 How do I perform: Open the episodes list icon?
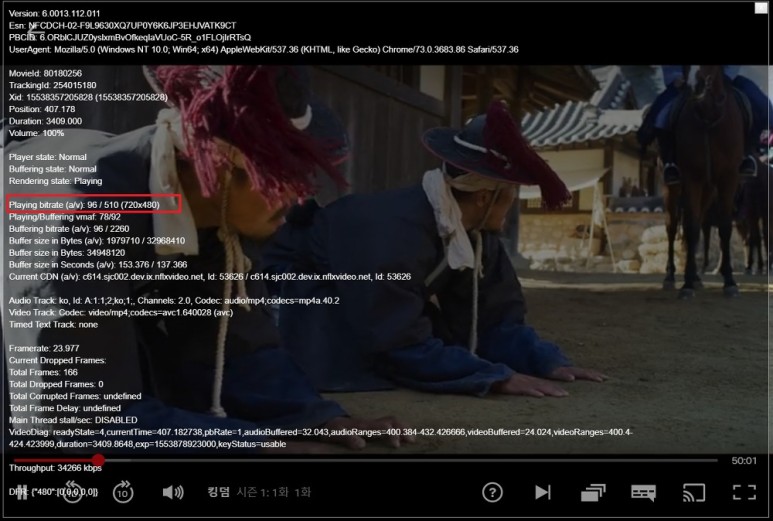point(593,492)
